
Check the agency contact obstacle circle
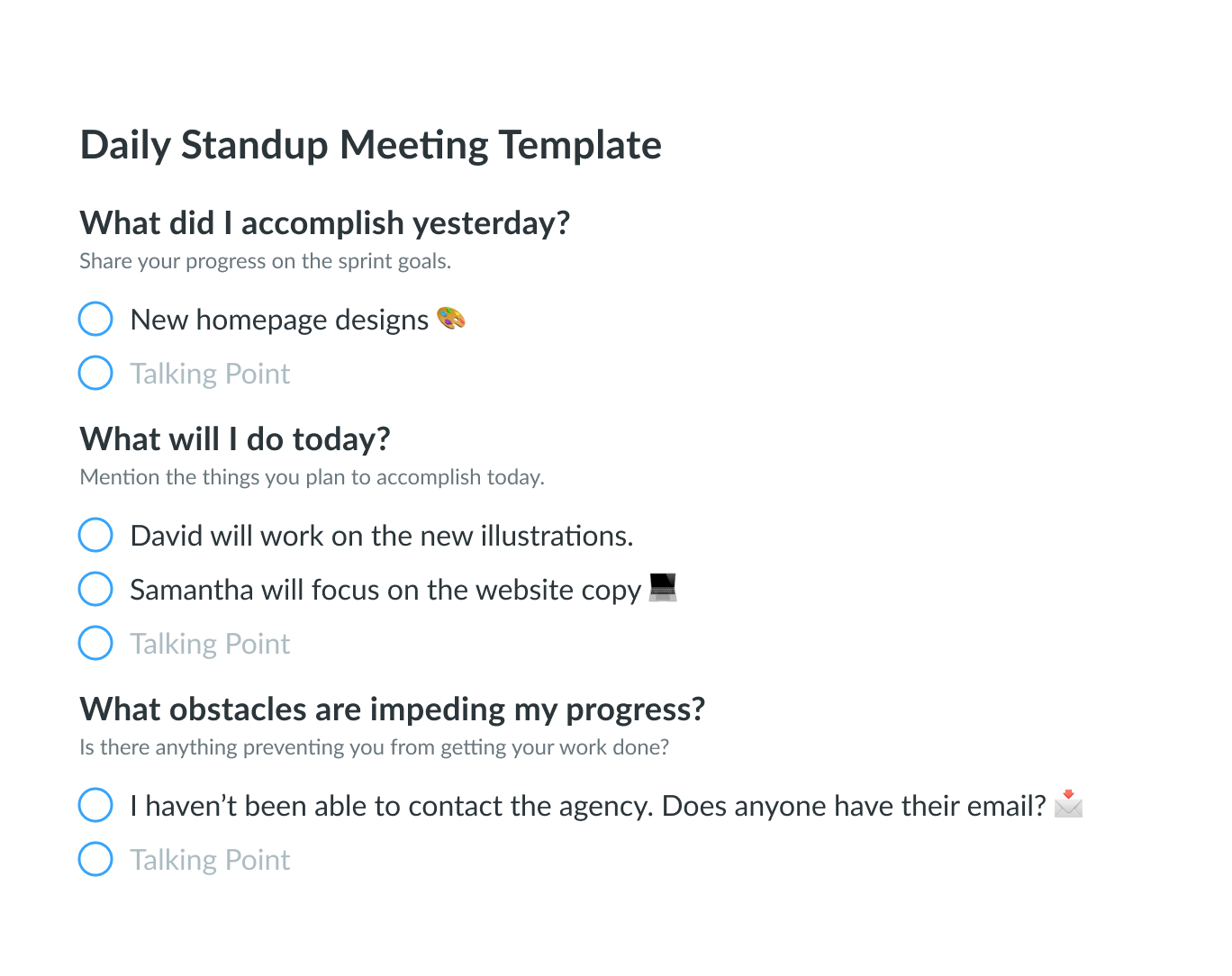point(95,805)
